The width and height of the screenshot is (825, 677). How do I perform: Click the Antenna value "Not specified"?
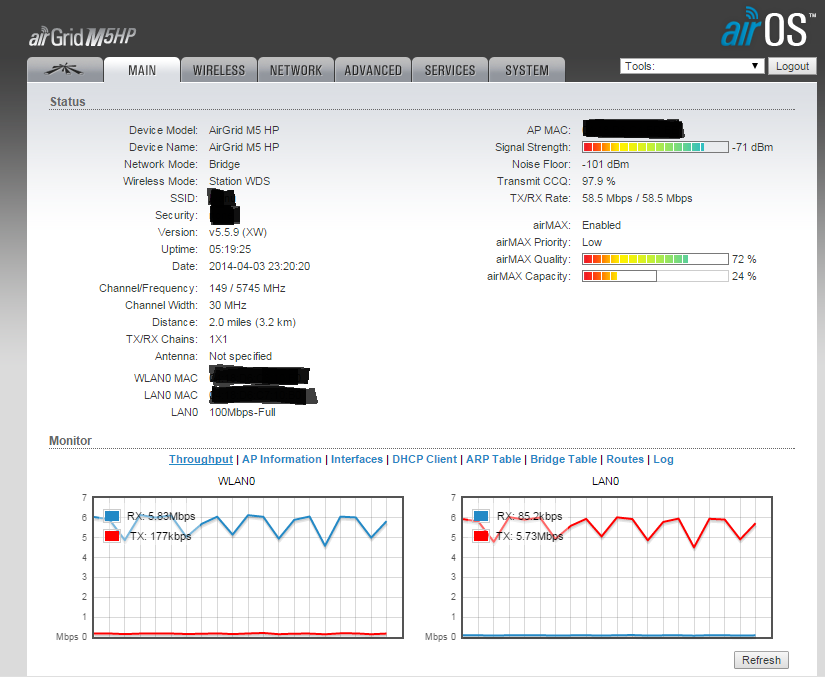tap(240, 356)
